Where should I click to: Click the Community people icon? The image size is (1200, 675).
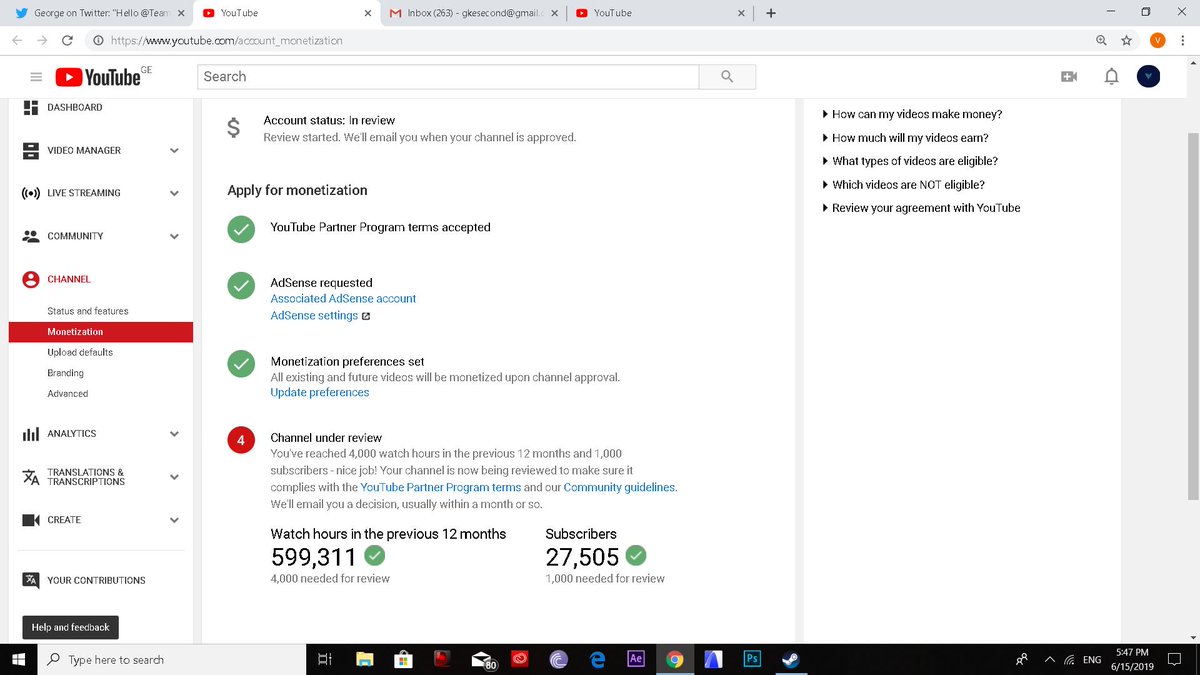click(30, 236)
